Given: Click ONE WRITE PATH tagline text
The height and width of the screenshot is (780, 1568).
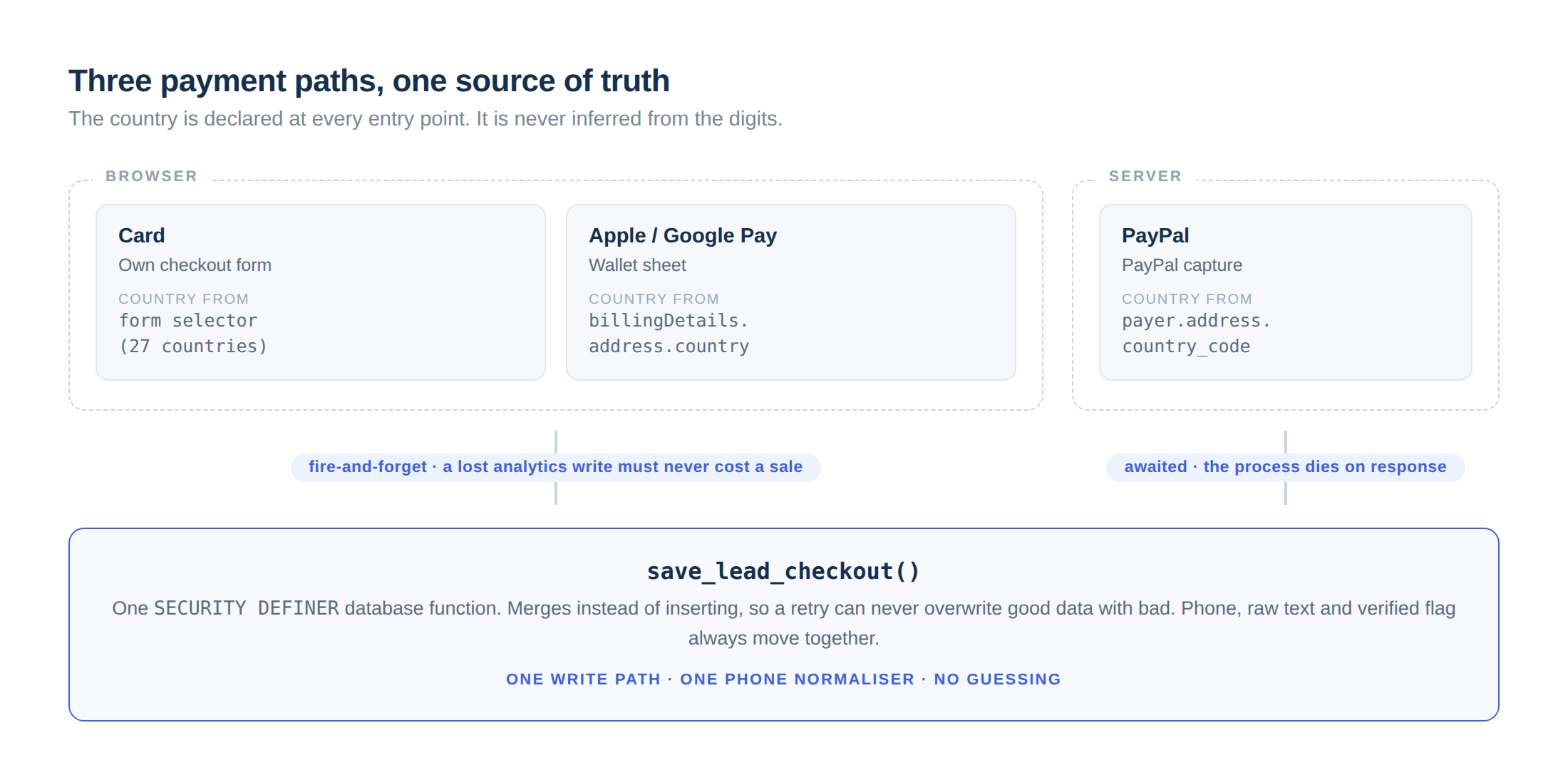Looking at the screenshot, I should point(583,679).
